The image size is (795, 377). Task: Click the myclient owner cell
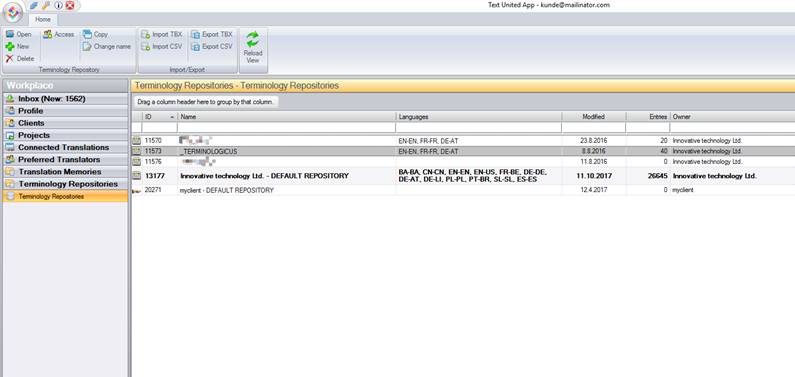click(x=733, y=190)
